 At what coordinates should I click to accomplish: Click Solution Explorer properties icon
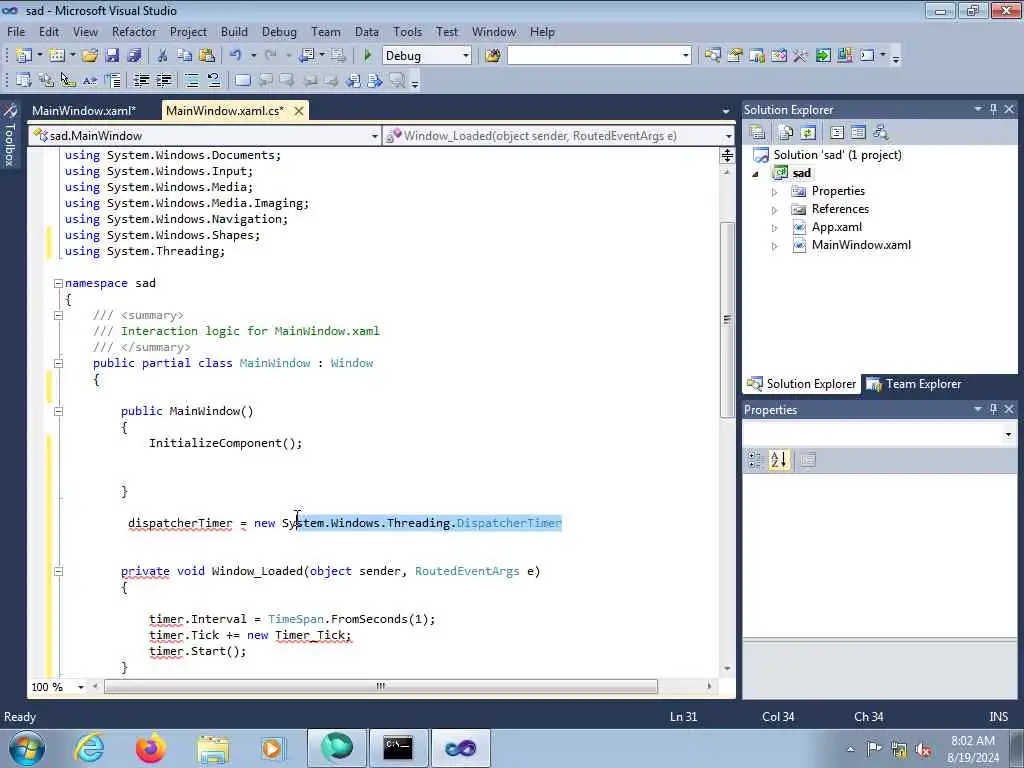tap(758, 133)
